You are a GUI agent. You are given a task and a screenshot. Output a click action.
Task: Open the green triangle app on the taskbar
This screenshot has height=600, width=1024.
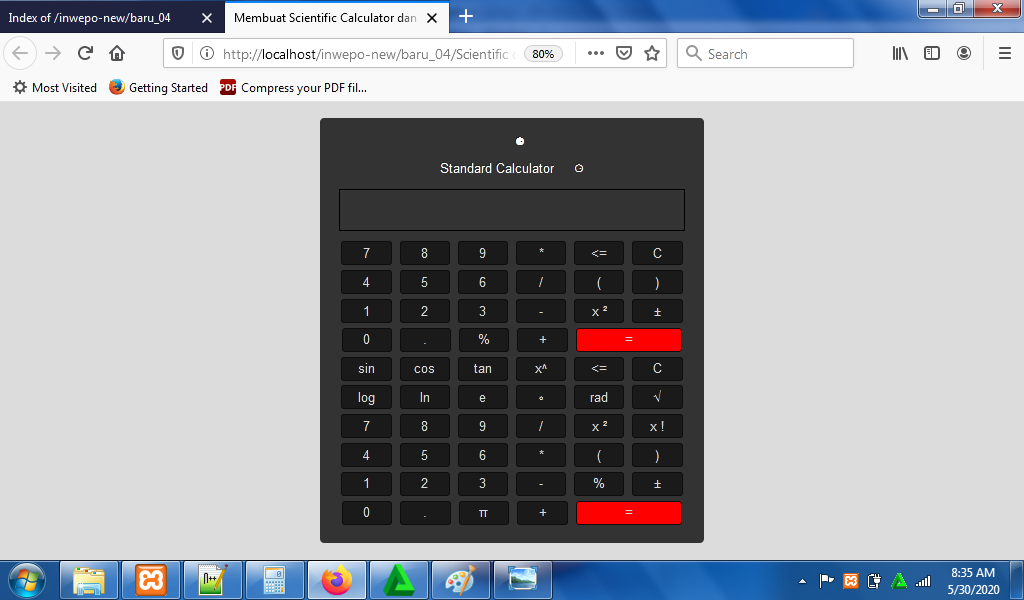[399, 580]
